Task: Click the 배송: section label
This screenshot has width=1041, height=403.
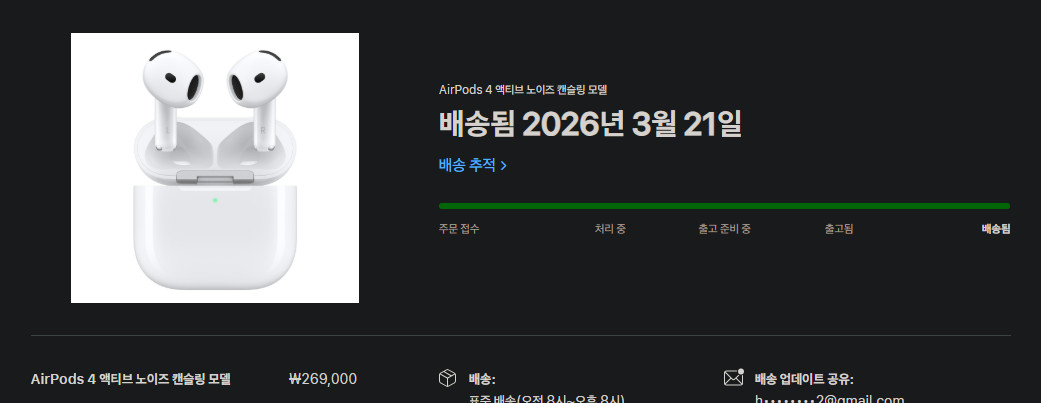Action: click(482, 380)
